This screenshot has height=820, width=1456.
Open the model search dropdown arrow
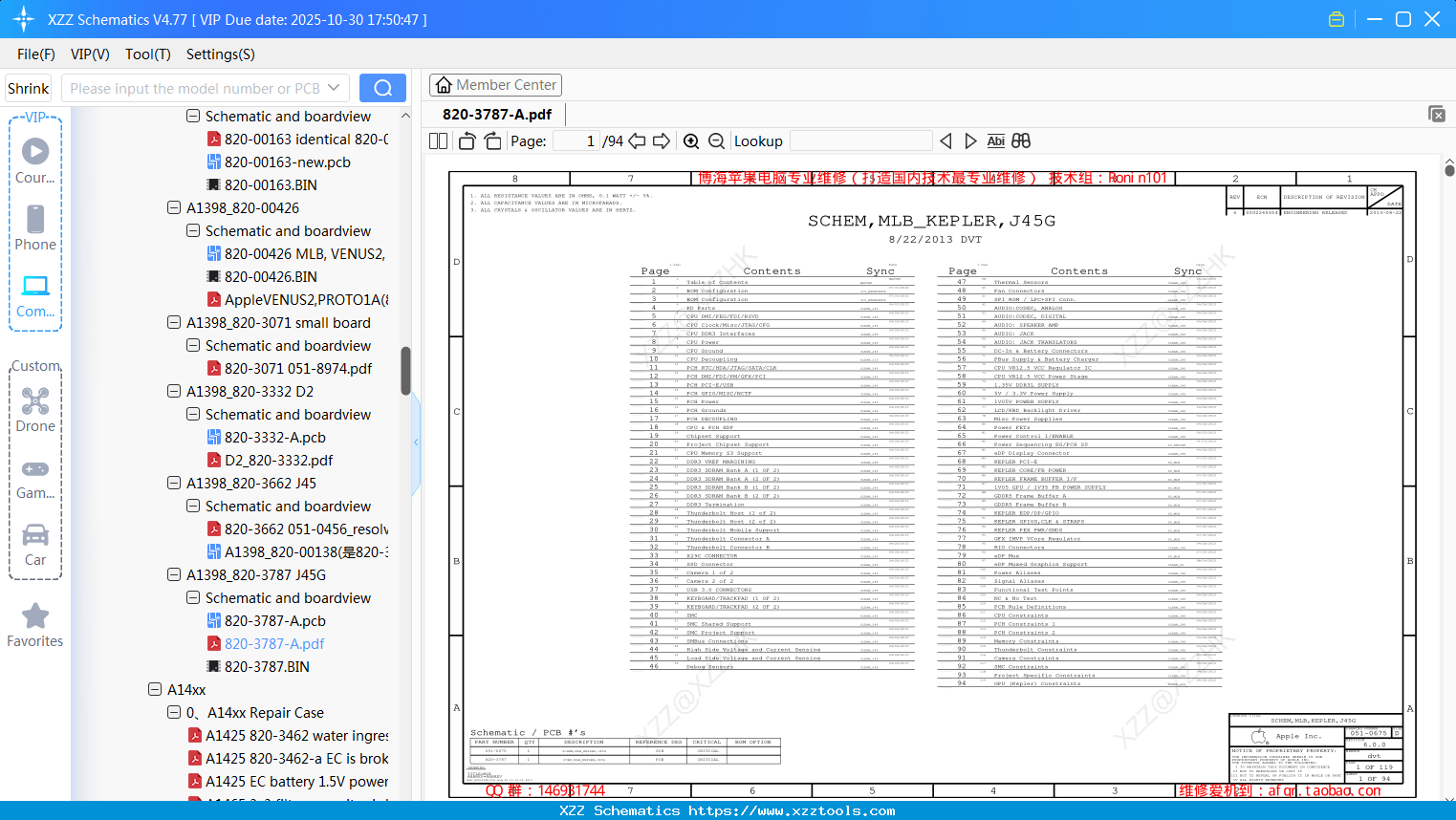pos(334,88)
